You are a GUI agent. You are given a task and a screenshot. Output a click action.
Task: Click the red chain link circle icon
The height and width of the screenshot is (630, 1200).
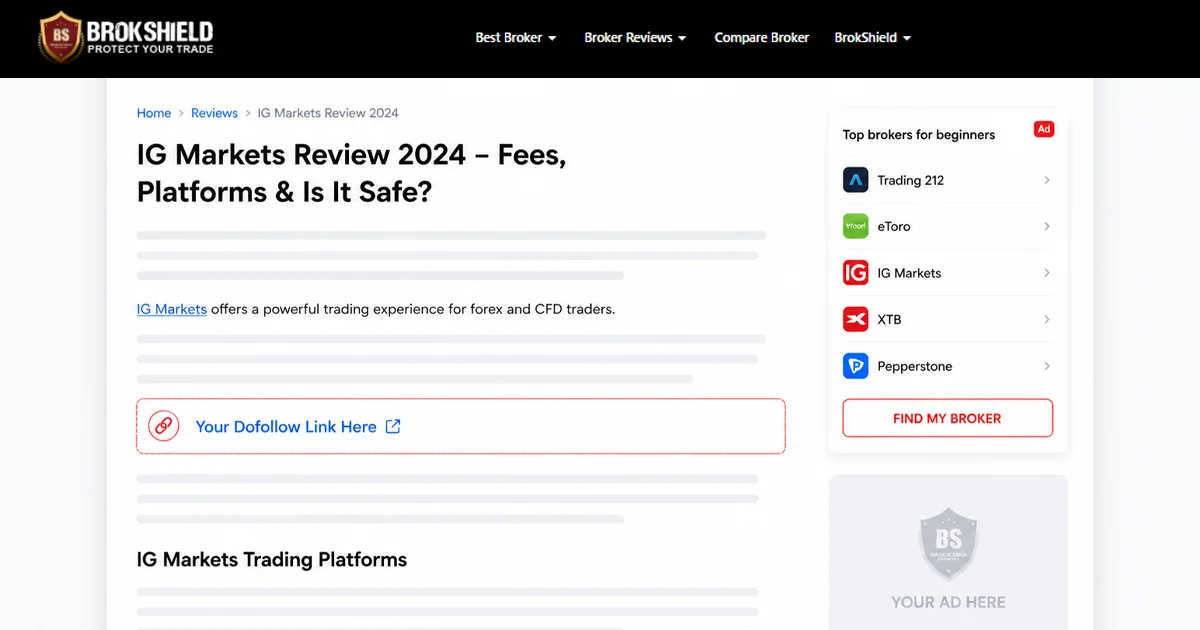(163, 426)
